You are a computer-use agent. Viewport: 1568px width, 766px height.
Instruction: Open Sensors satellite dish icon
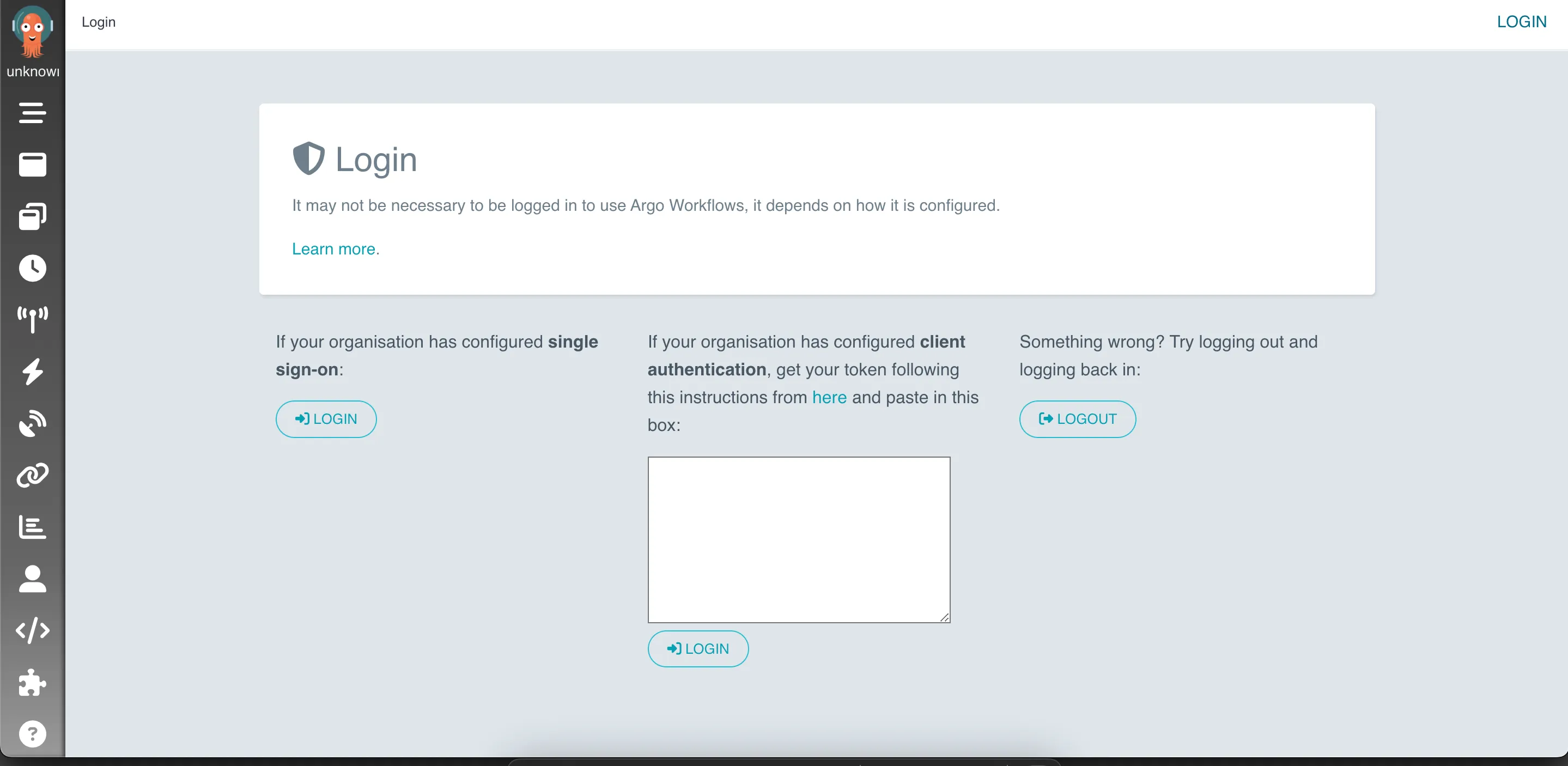32,423
